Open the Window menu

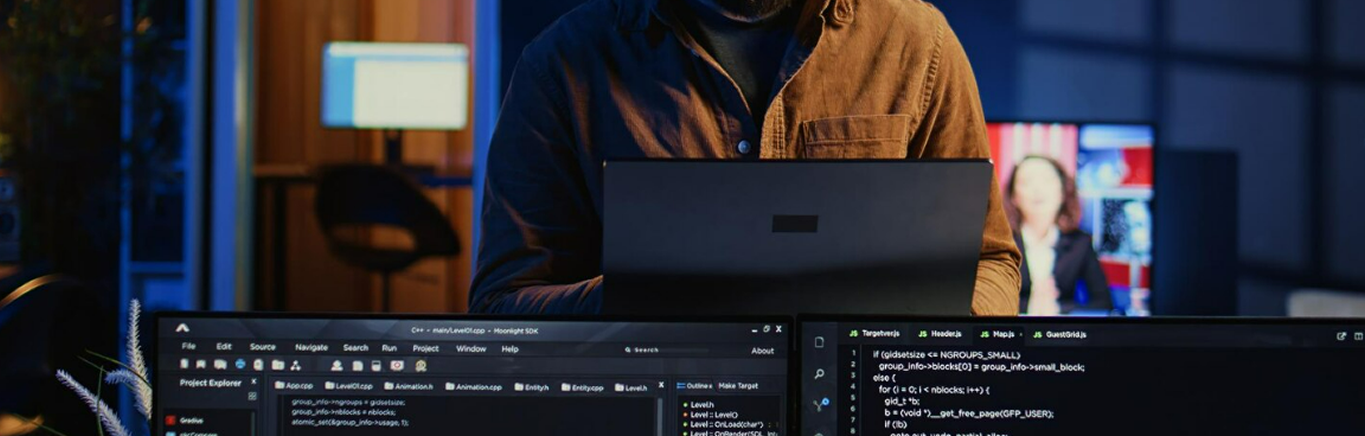click(x=471, y=348)
